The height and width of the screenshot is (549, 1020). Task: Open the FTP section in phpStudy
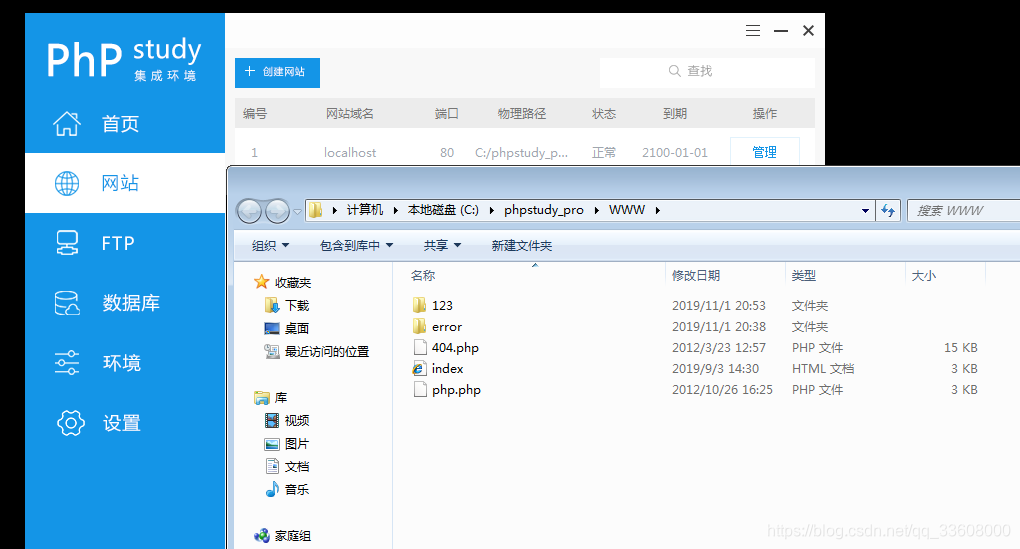(125, 243)
